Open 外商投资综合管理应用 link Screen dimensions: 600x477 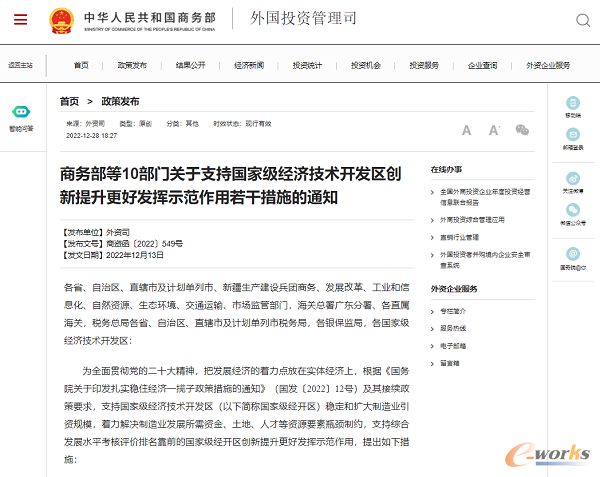click(x=472, y=220)
